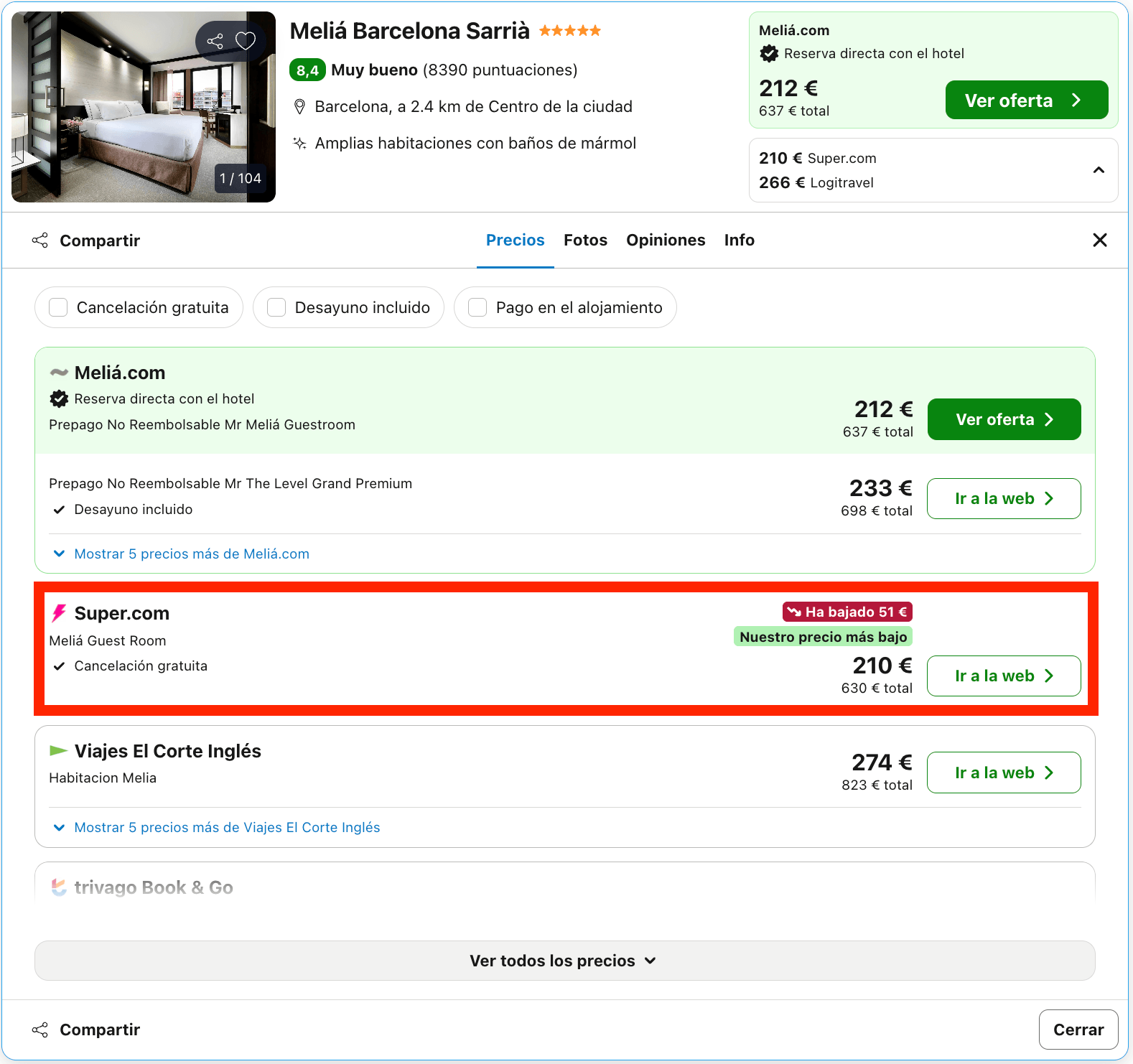The image size is (1133, 1064).
Task: Close the hotel details panel with X
Action: 1099,240
